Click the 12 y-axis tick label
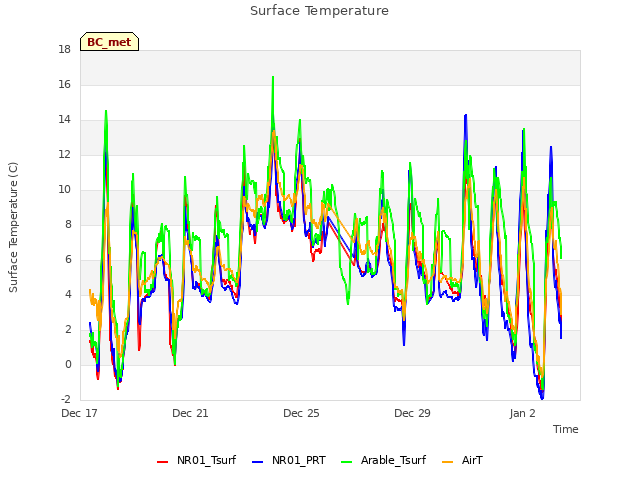640x480 pixels. [64, 155]
